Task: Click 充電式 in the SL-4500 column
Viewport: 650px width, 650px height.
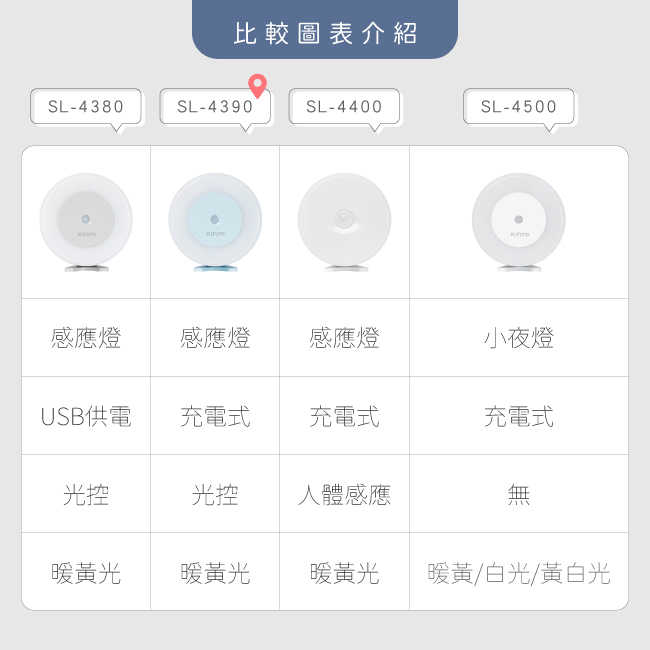Action: [x=518, y=416]
